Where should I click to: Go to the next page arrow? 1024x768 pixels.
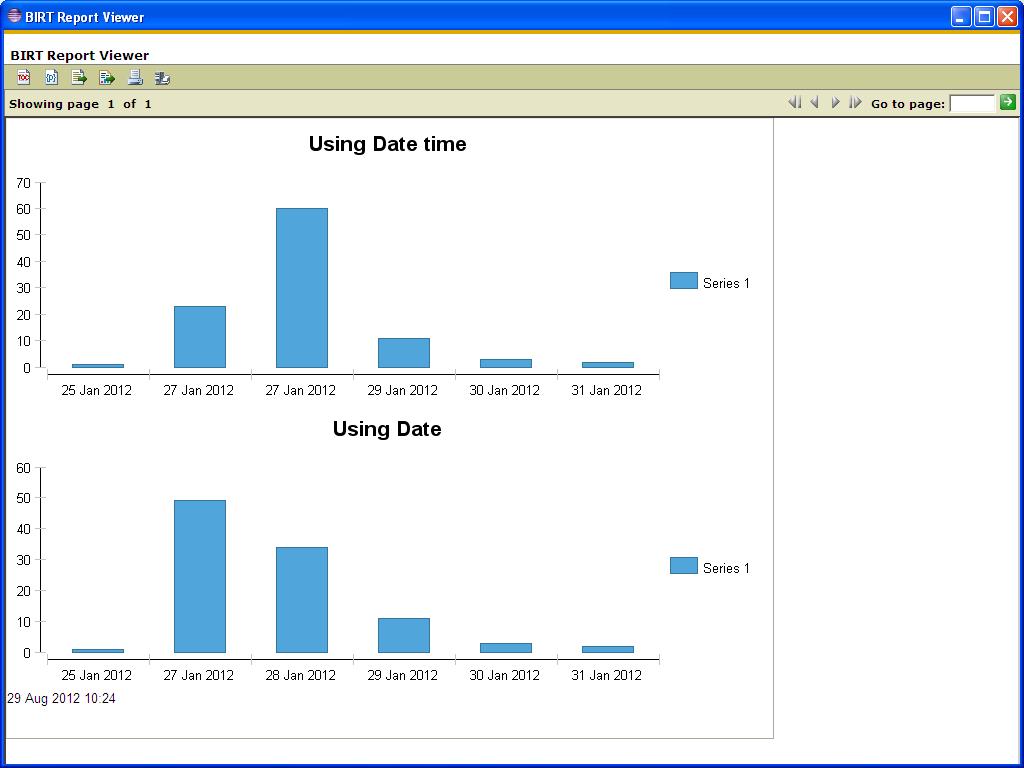836,102
